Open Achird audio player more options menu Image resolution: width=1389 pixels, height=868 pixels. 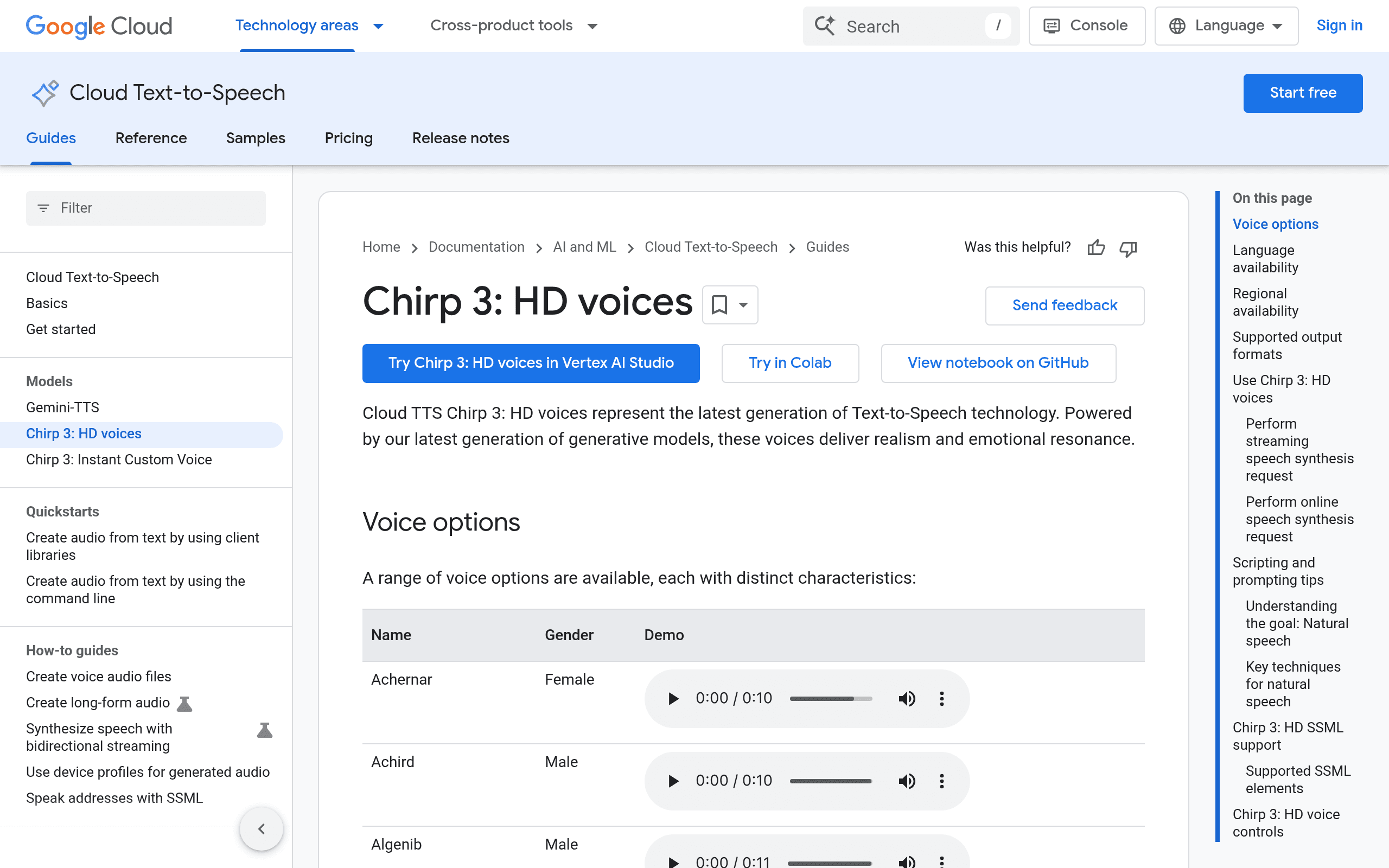[x=941, y=781]
